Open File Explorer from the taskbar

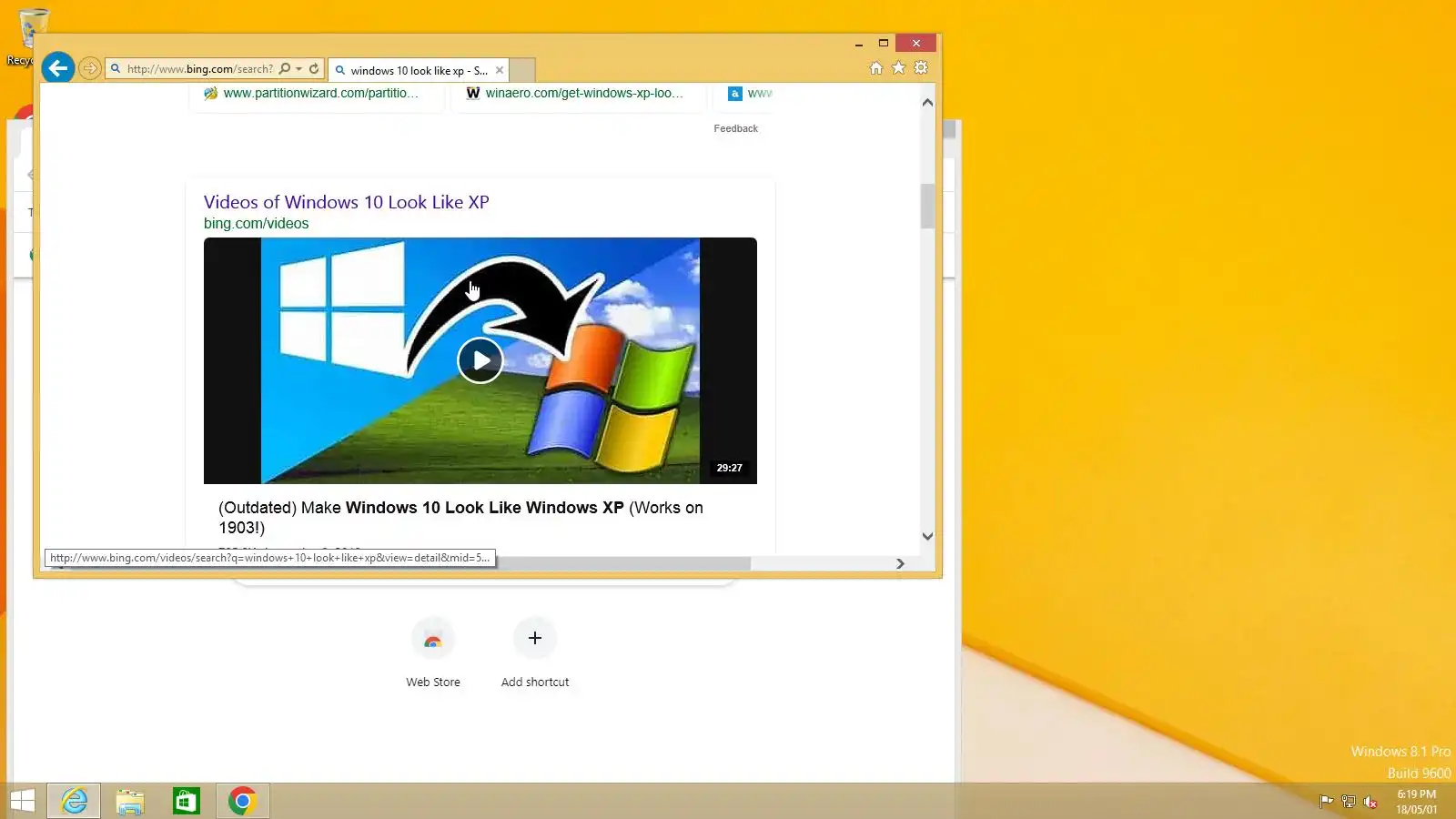pos(130,801)
